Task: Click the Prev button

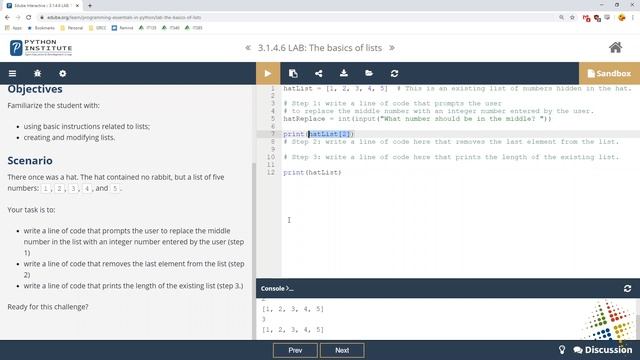Action: click(295, 350)
